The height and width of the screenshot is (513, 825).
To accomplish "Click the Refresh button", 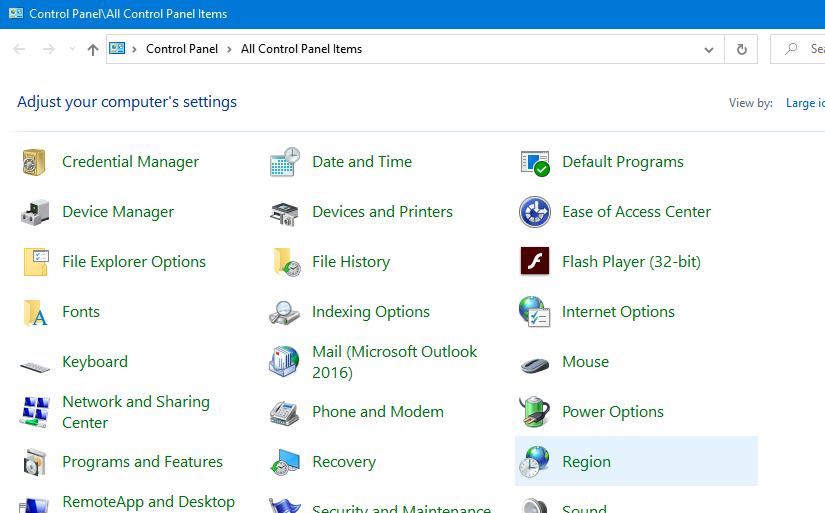I will coord(741,49).
